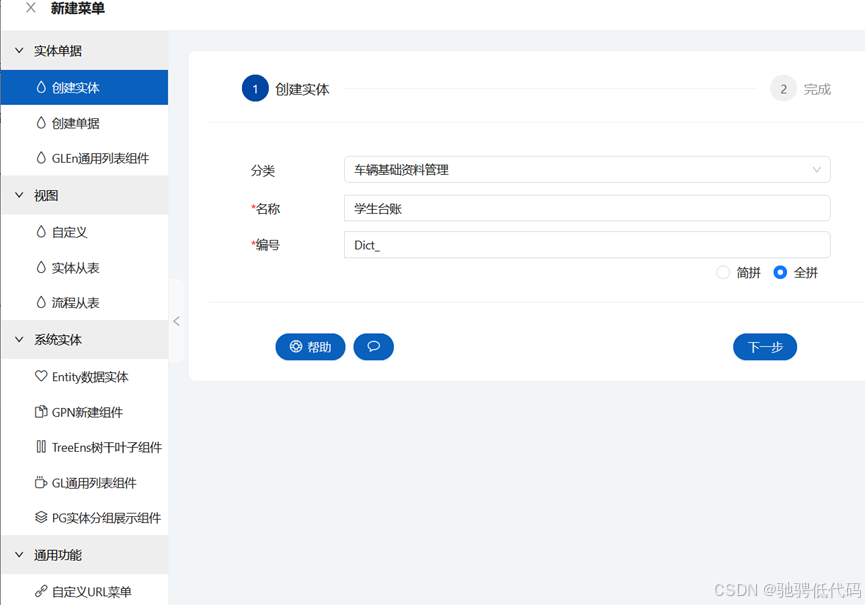Click the 系统实体 group header text
The image size is (865, 605).
(57, 339)
